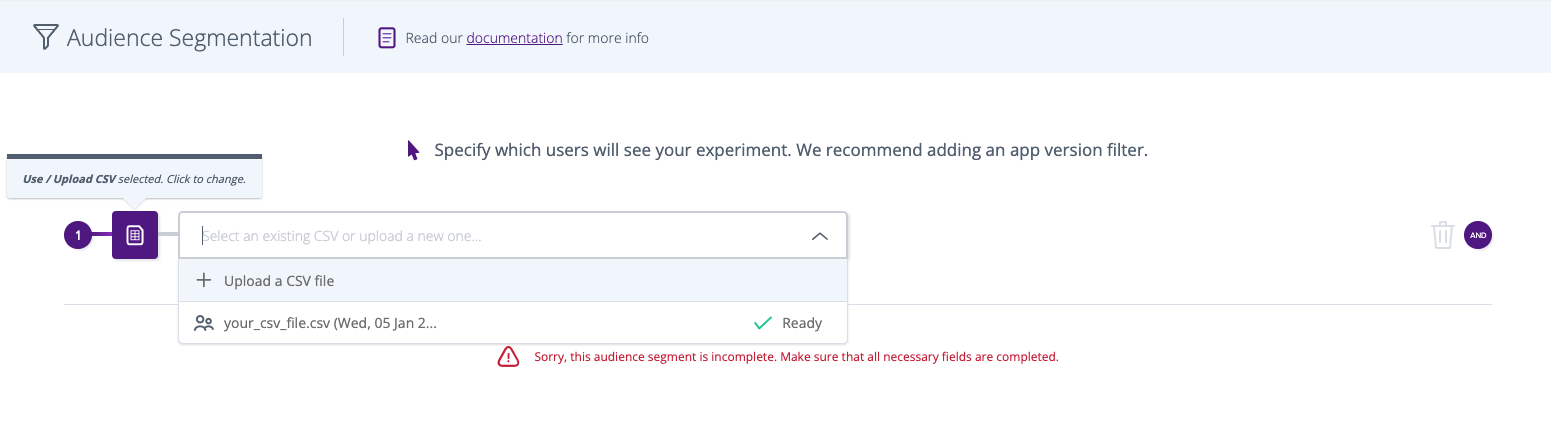Click the green Ready checkmark

(x=763, y=323)
